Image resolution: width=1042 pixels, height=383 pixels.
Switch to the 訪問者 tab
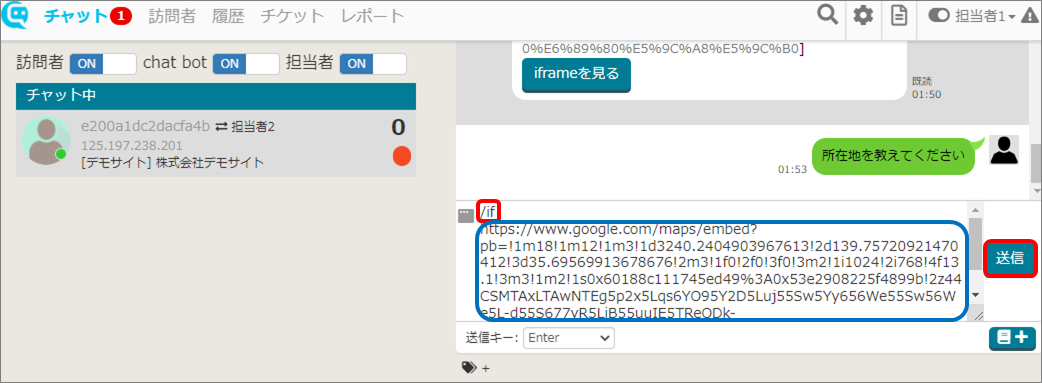[172, 16]
